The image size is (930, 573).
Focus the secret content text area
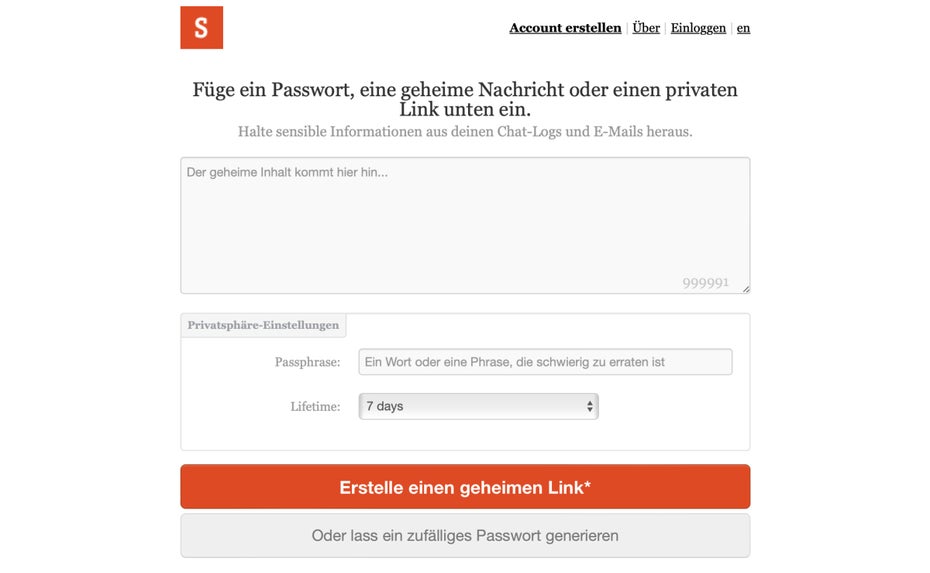[465, 225]
